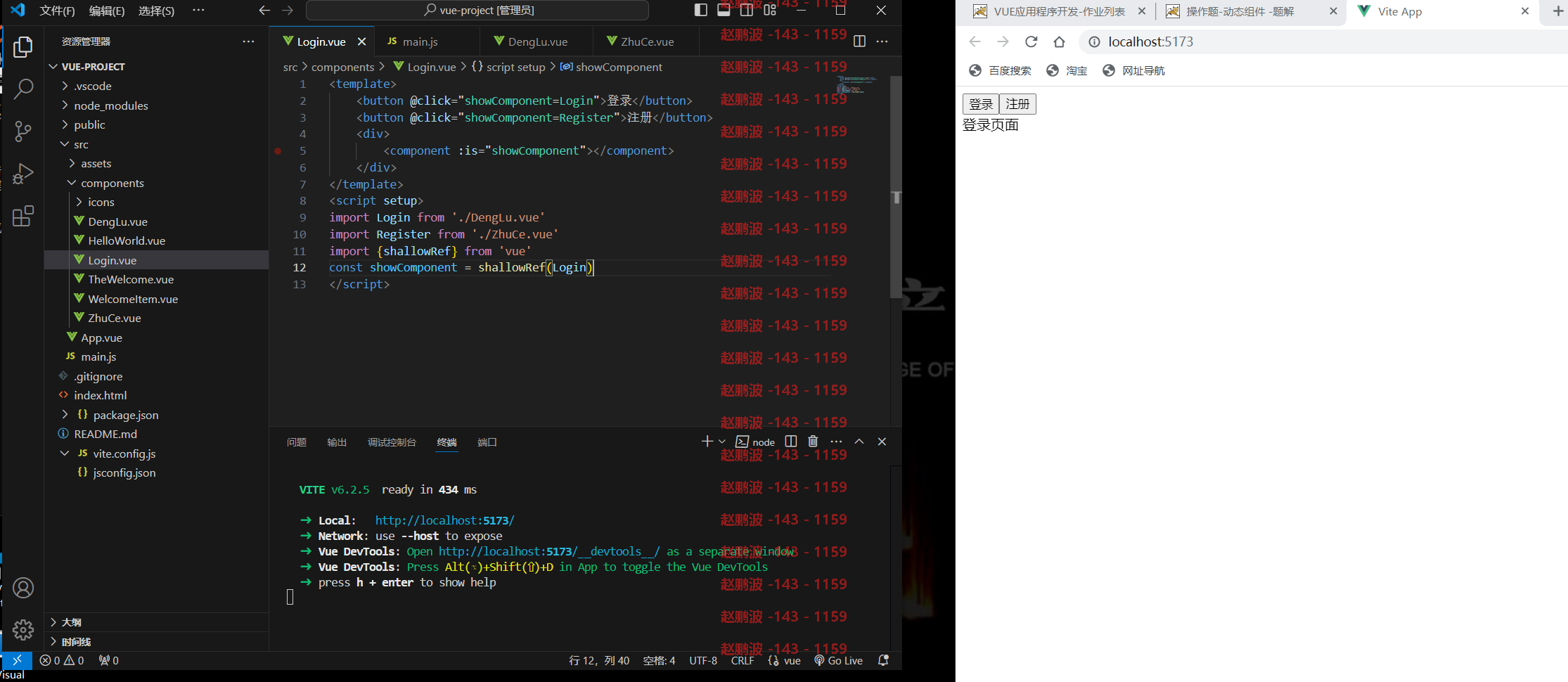Split the editor to the right
The width and height of the screenshot is (1568, 682).
click(859, 41)
